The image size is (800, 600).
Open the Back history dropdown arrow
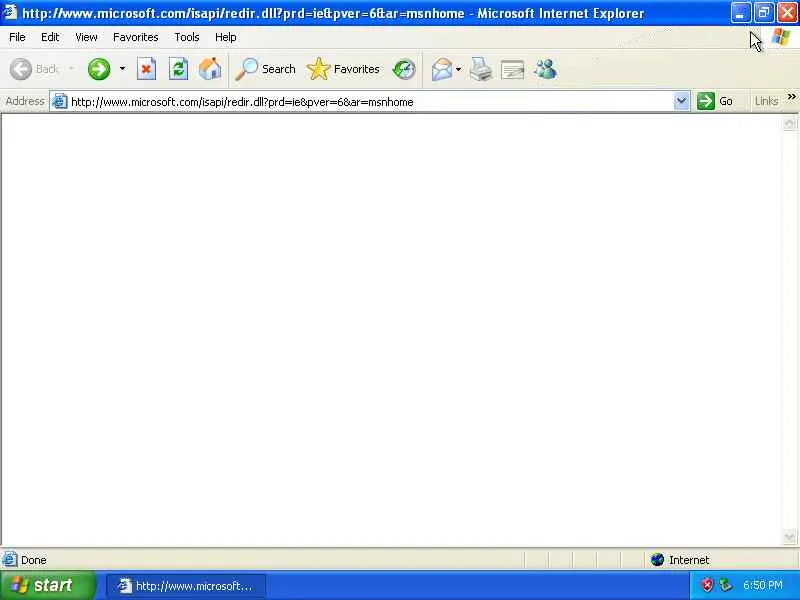72,68
